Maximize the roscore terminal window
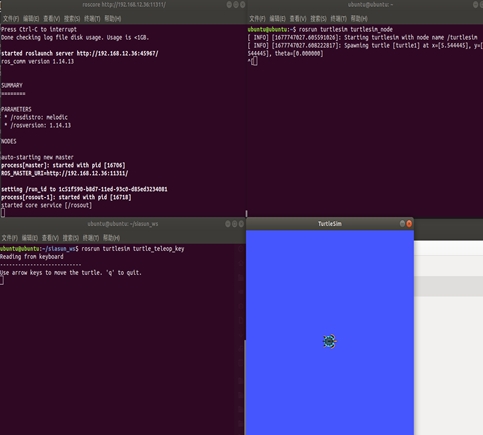 pos(236,5)
